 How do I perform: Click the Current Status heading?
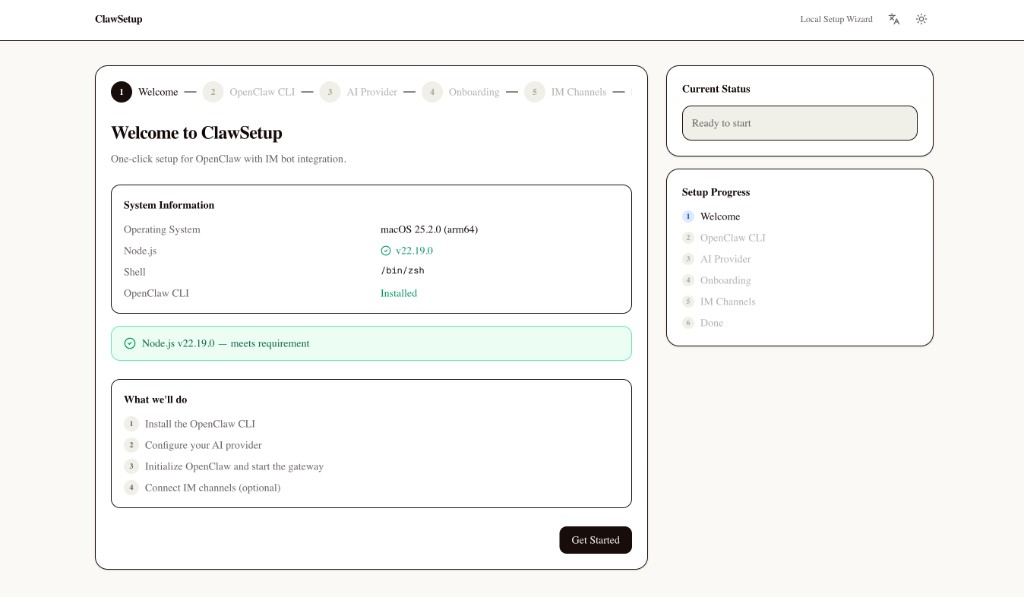point(716,89)
